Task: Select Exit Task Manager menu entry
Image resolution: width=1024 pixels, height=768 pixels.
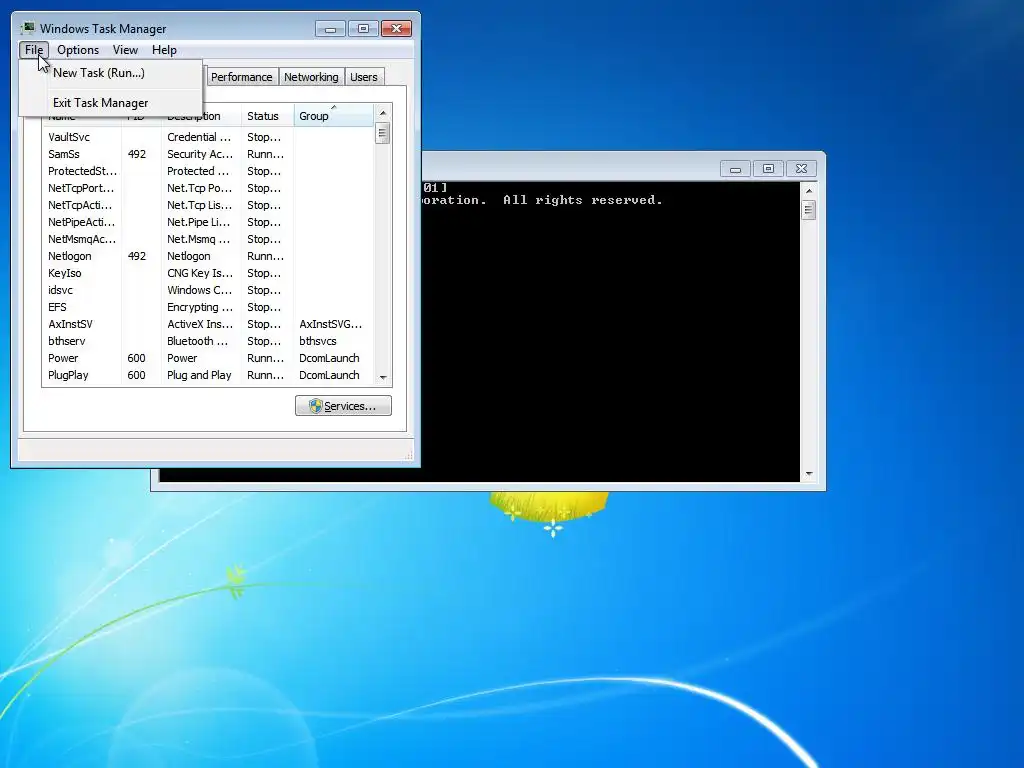Action: coord(101,103)
